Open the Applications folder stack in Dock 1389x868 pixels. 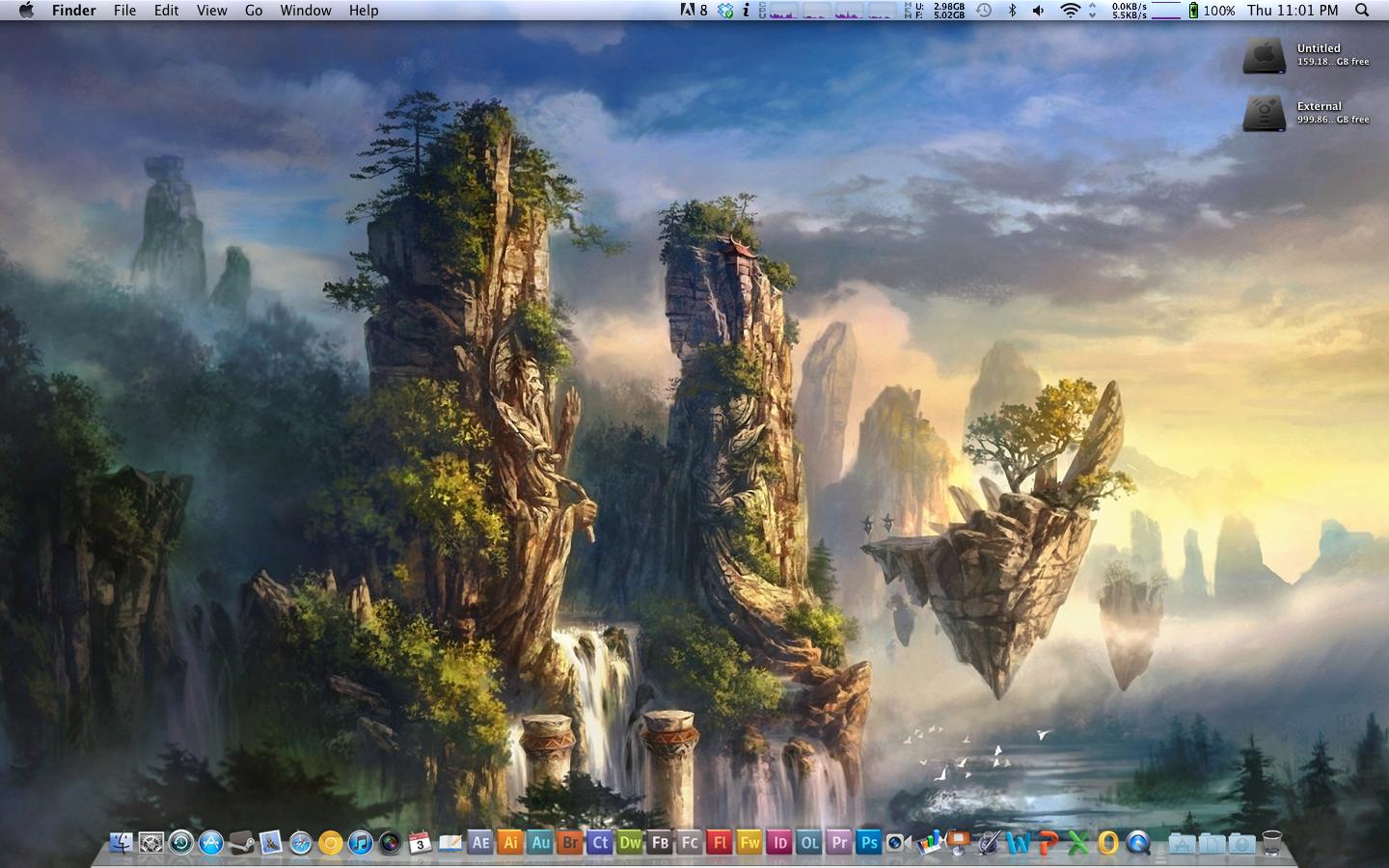point(1183,843)
